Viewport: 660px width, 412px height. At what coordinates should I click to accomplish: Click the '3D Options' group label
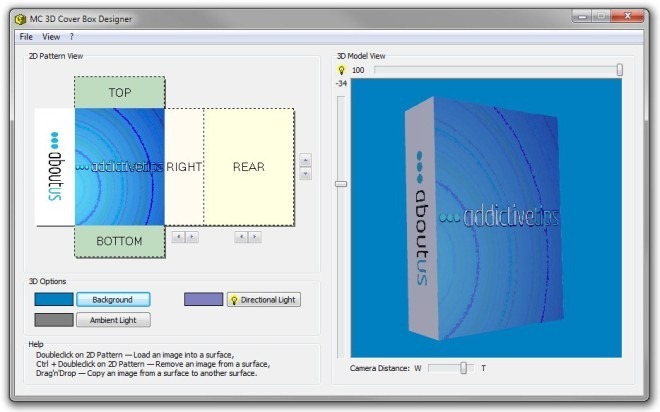coord(47,281)
